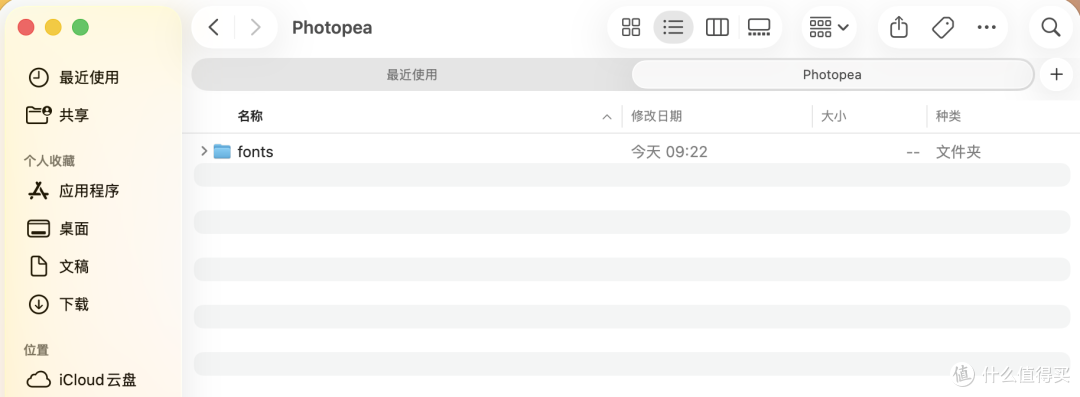This screenshot has width=1080, height=397.
Task: Switch to column view
Action: (717, 28)
